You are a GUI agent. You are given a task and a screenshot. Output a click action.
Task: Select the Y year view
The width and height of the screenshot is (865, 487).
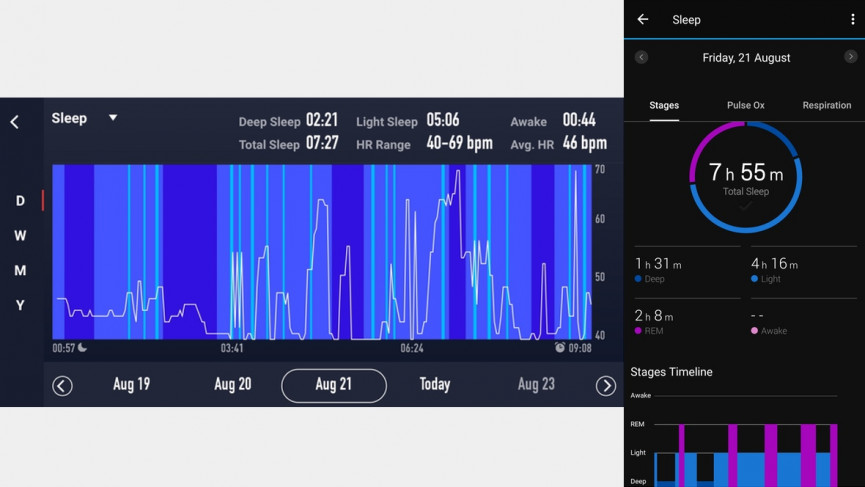pos(20,305)
